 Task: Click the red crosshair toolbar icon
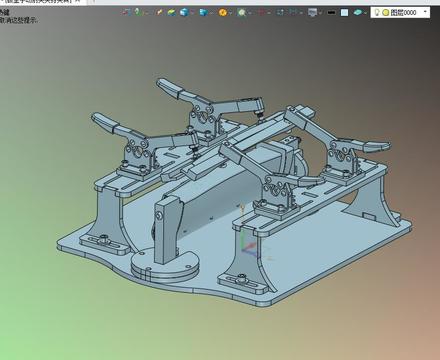261,13
